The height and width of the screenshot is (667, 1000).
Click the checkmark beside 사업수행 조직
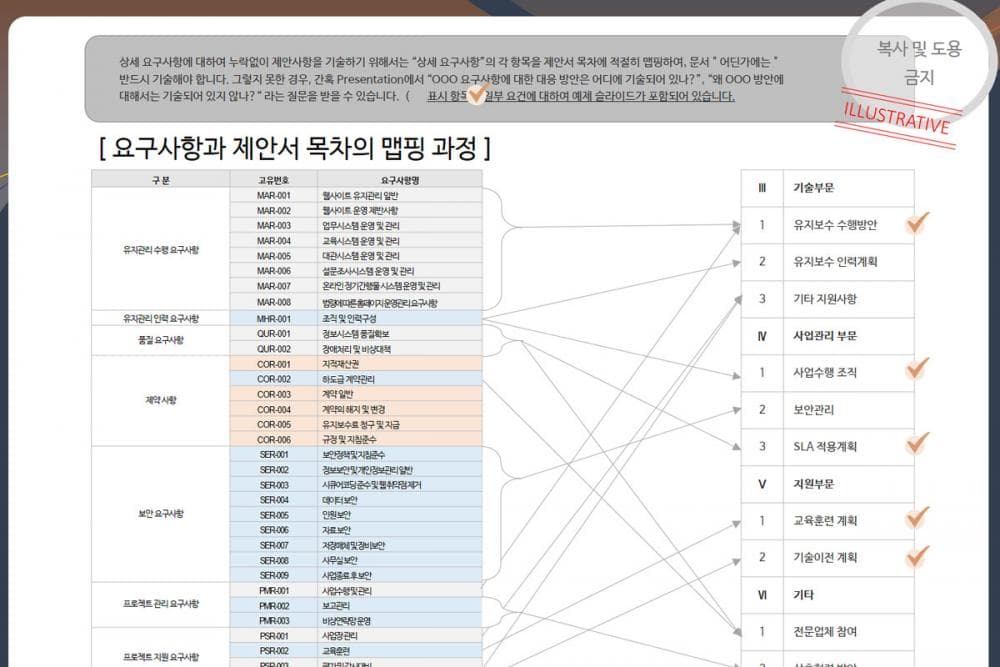(917, 368)
